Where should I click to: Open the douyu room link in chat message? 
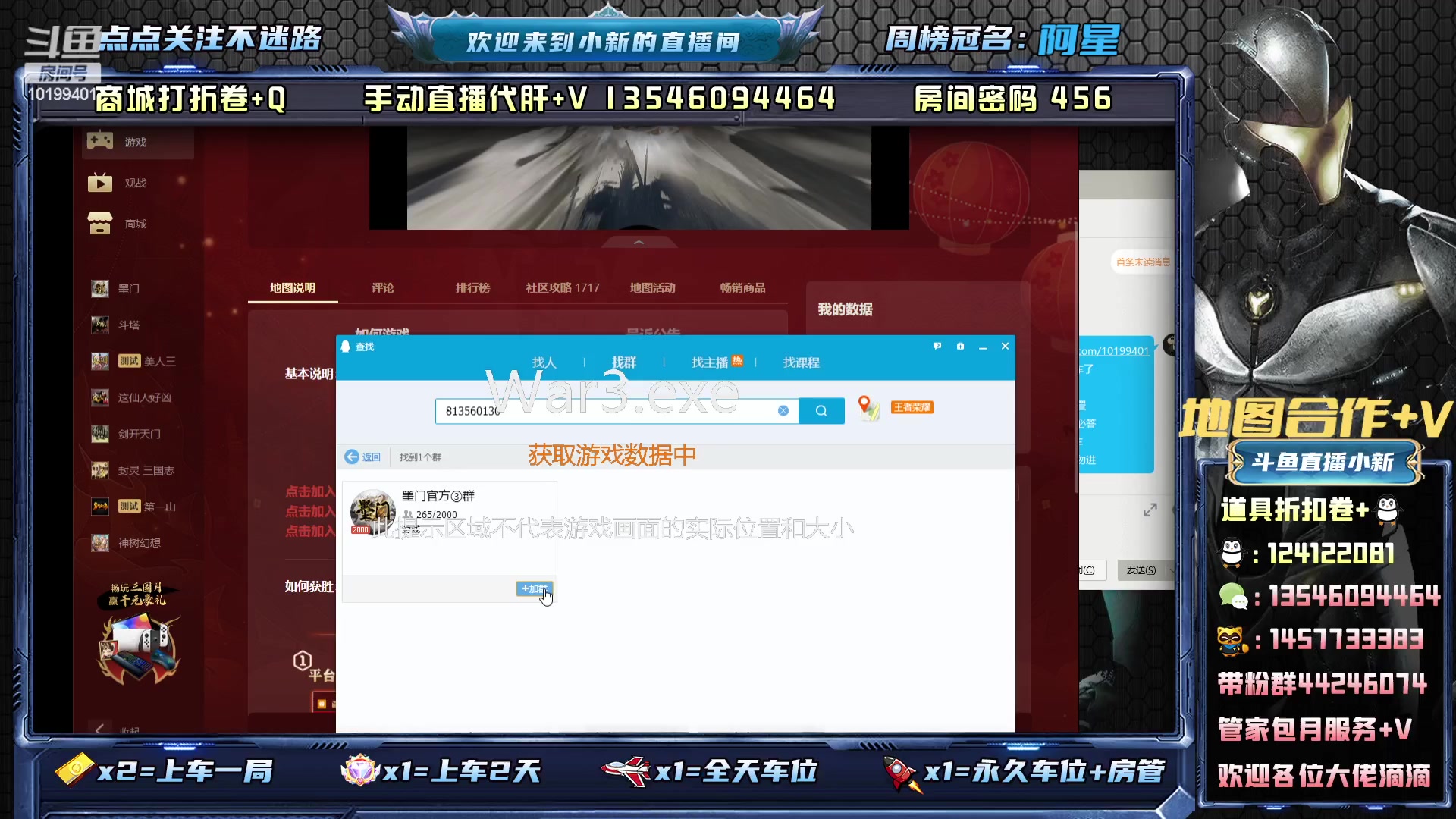click(1115, 351)
